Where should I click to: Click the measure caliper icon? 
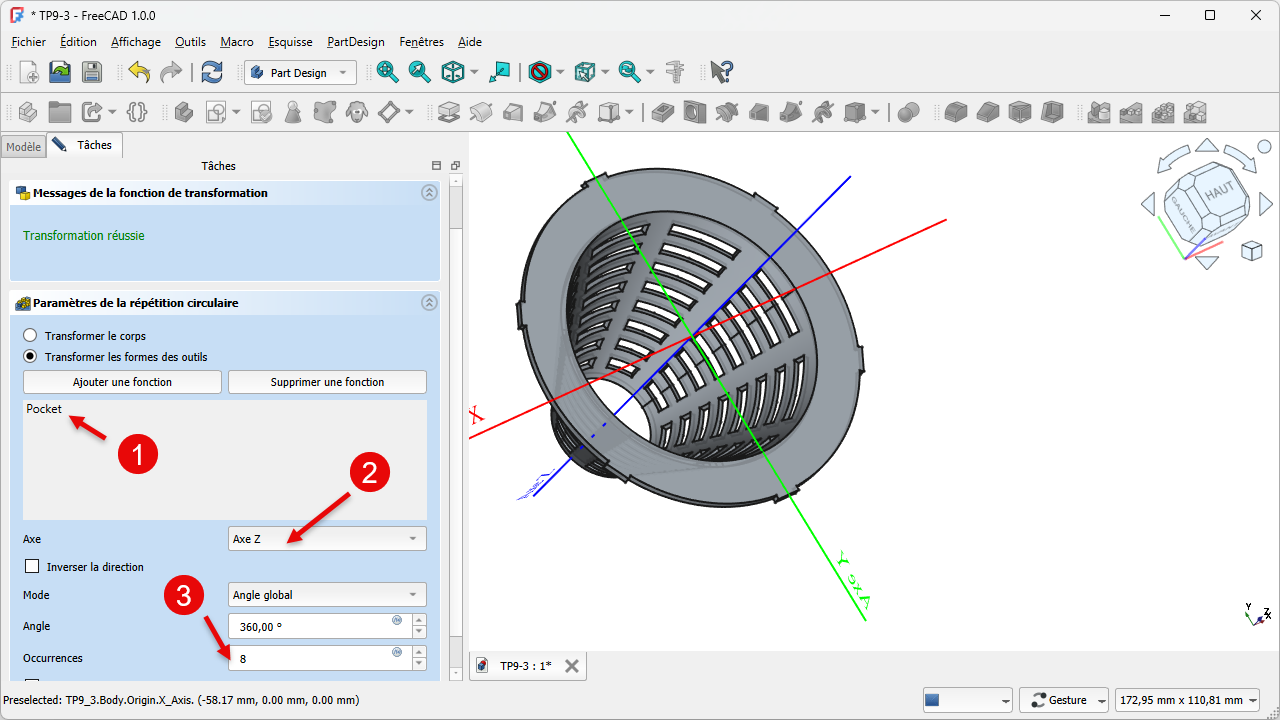pyautogui.click(x=677, y=72)
